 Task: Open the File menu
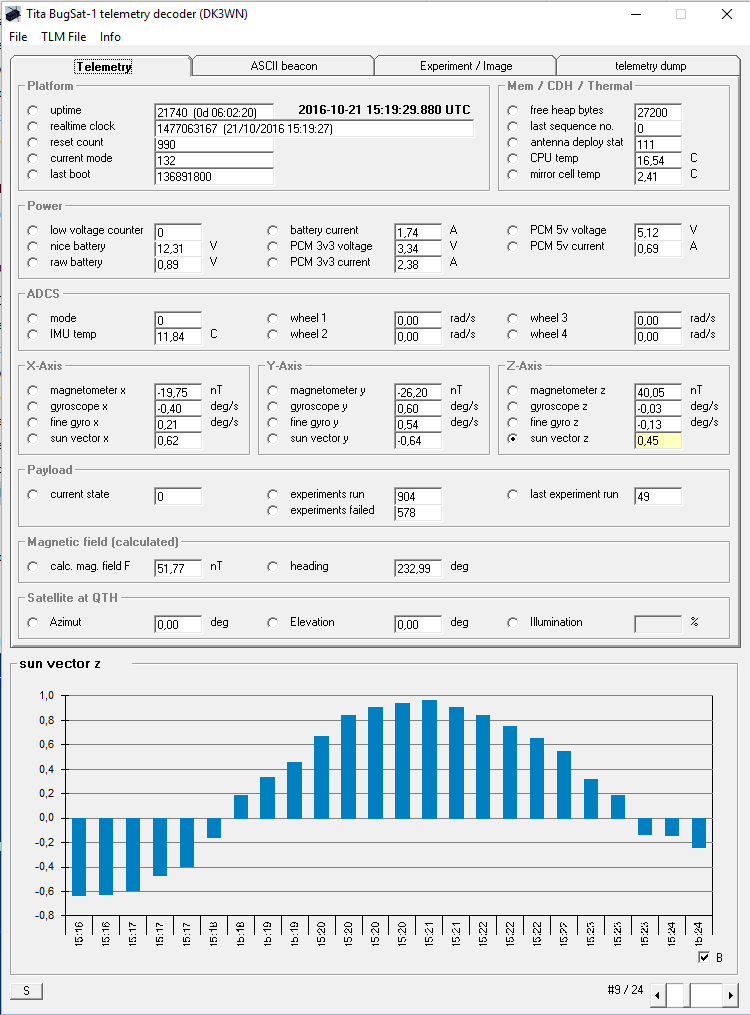[x=18, y=37]
